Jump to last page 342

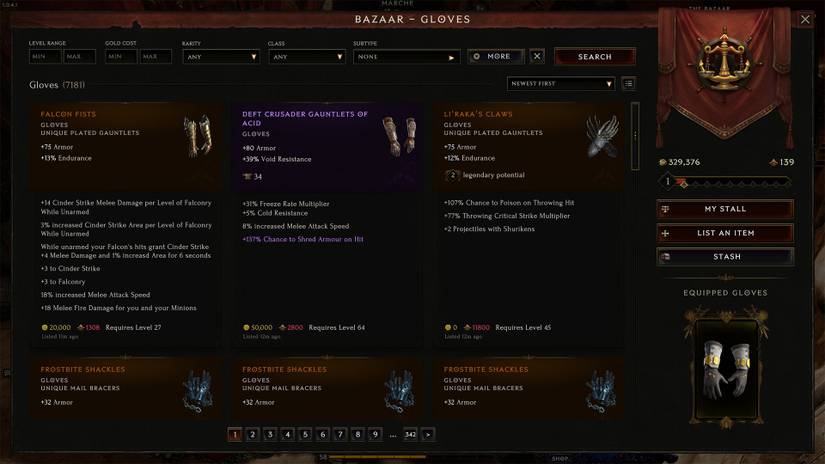[x=410, y=434]
